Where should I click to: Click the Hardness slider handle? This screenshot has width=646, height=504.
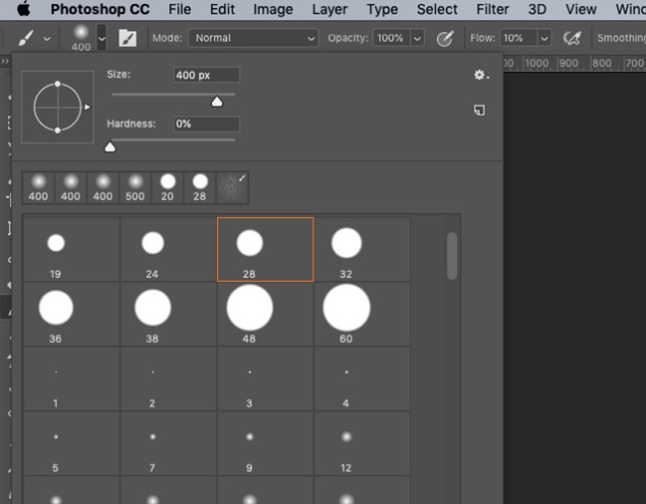coord(110,147)
